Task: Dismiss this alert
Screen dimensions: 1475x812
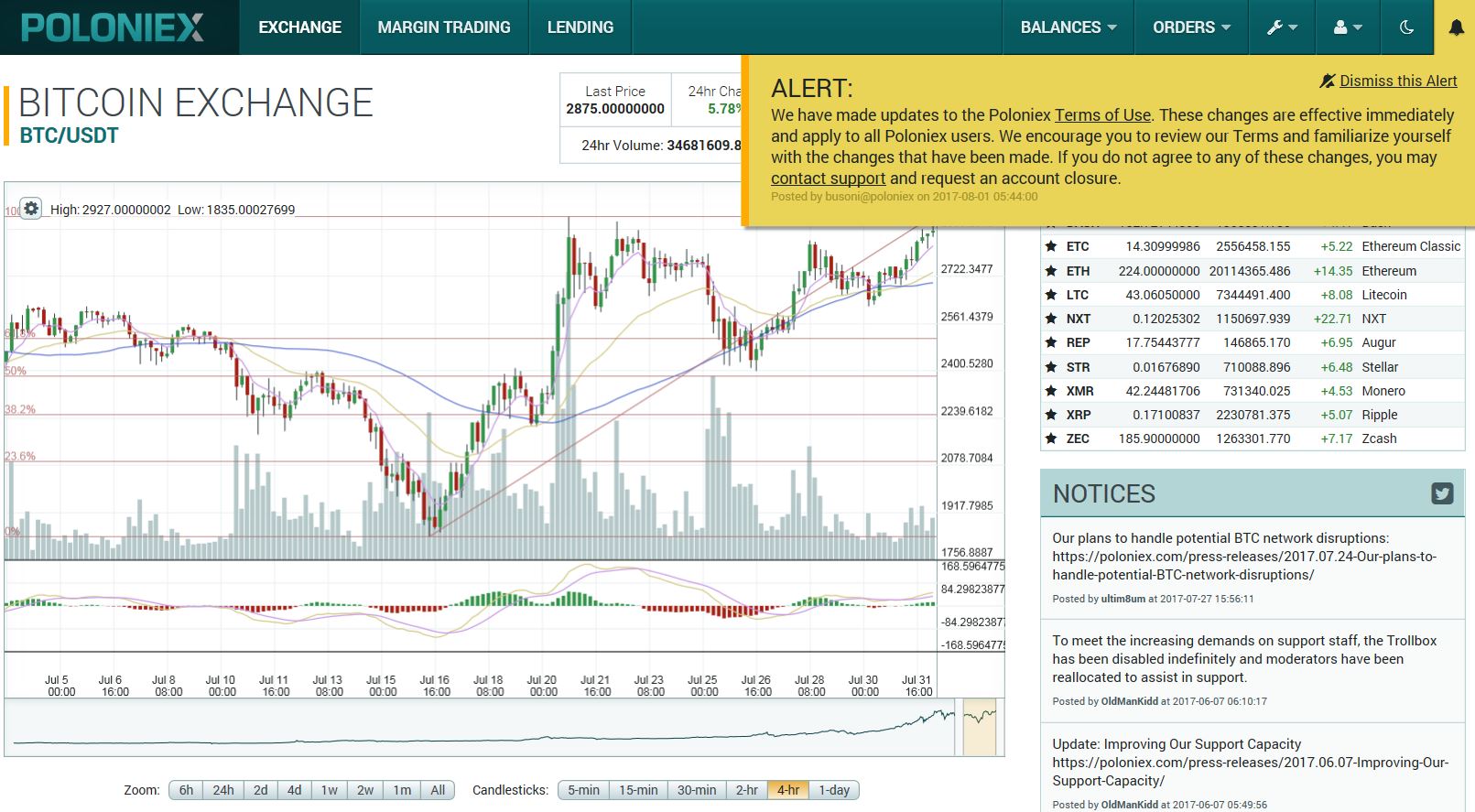Action: click(1388, 81)
